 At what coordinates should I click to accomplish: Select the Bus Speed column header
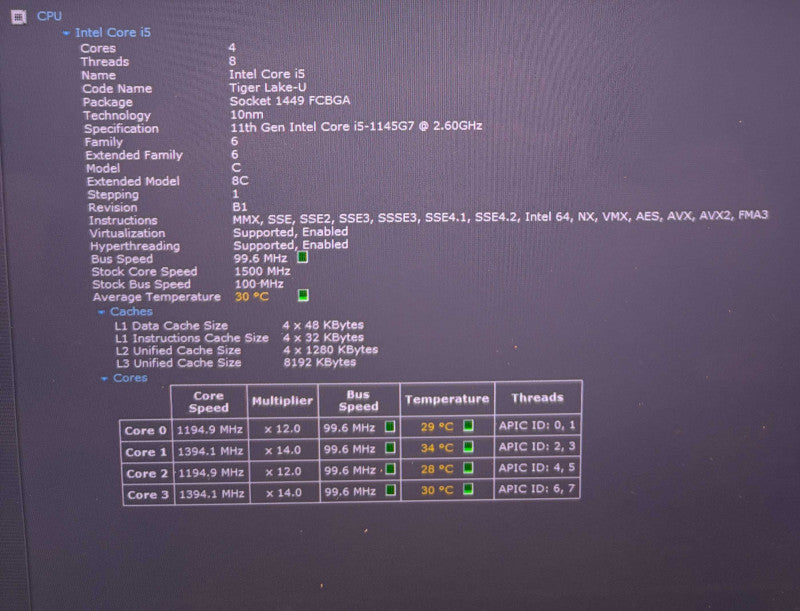pyautogui.click(x=359, y=400)
